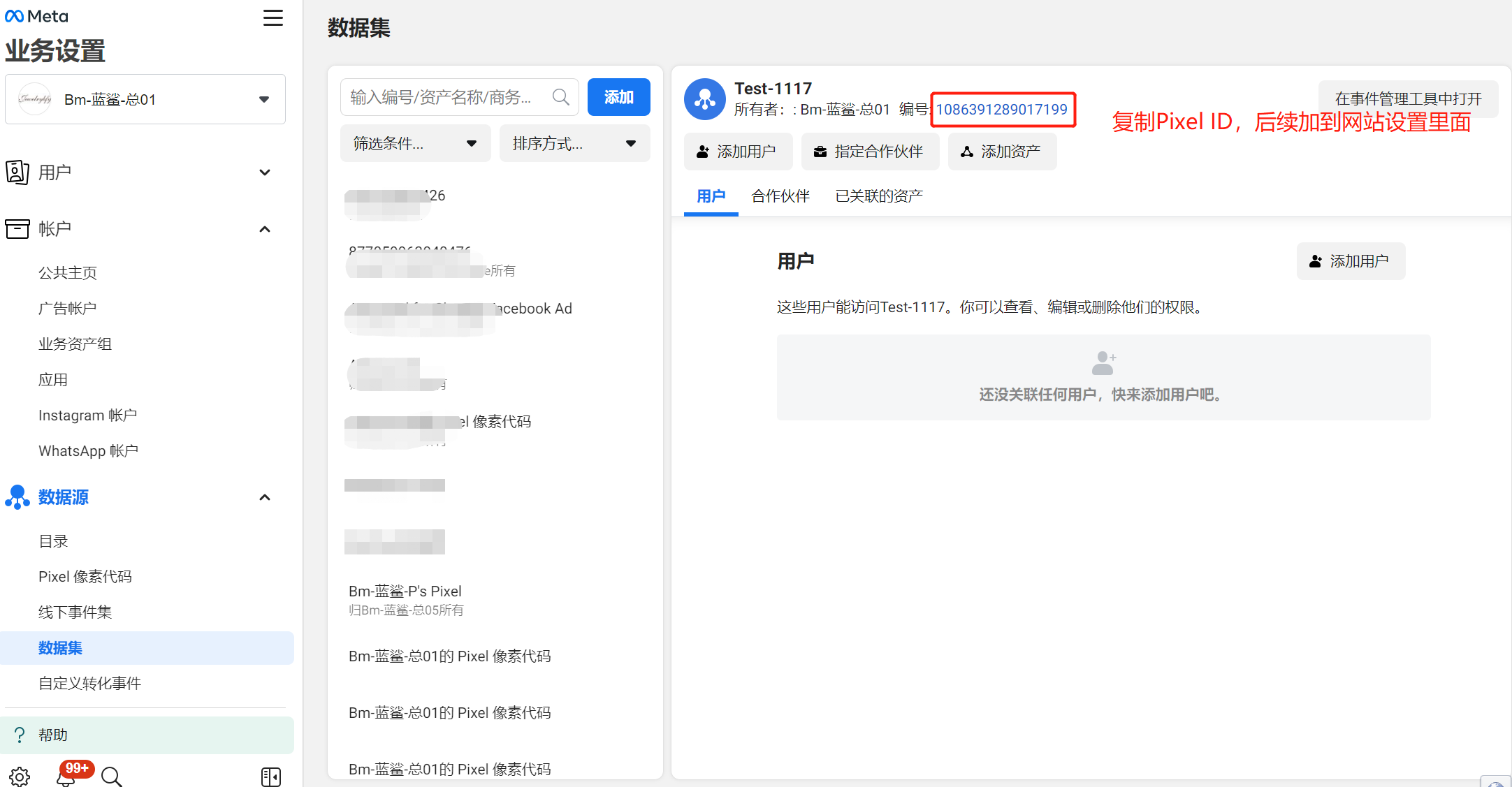Screen dimensions: 1512x787
Task: Click the Test-1117 dataset avatar icon
Action: (x=705, y=99)
